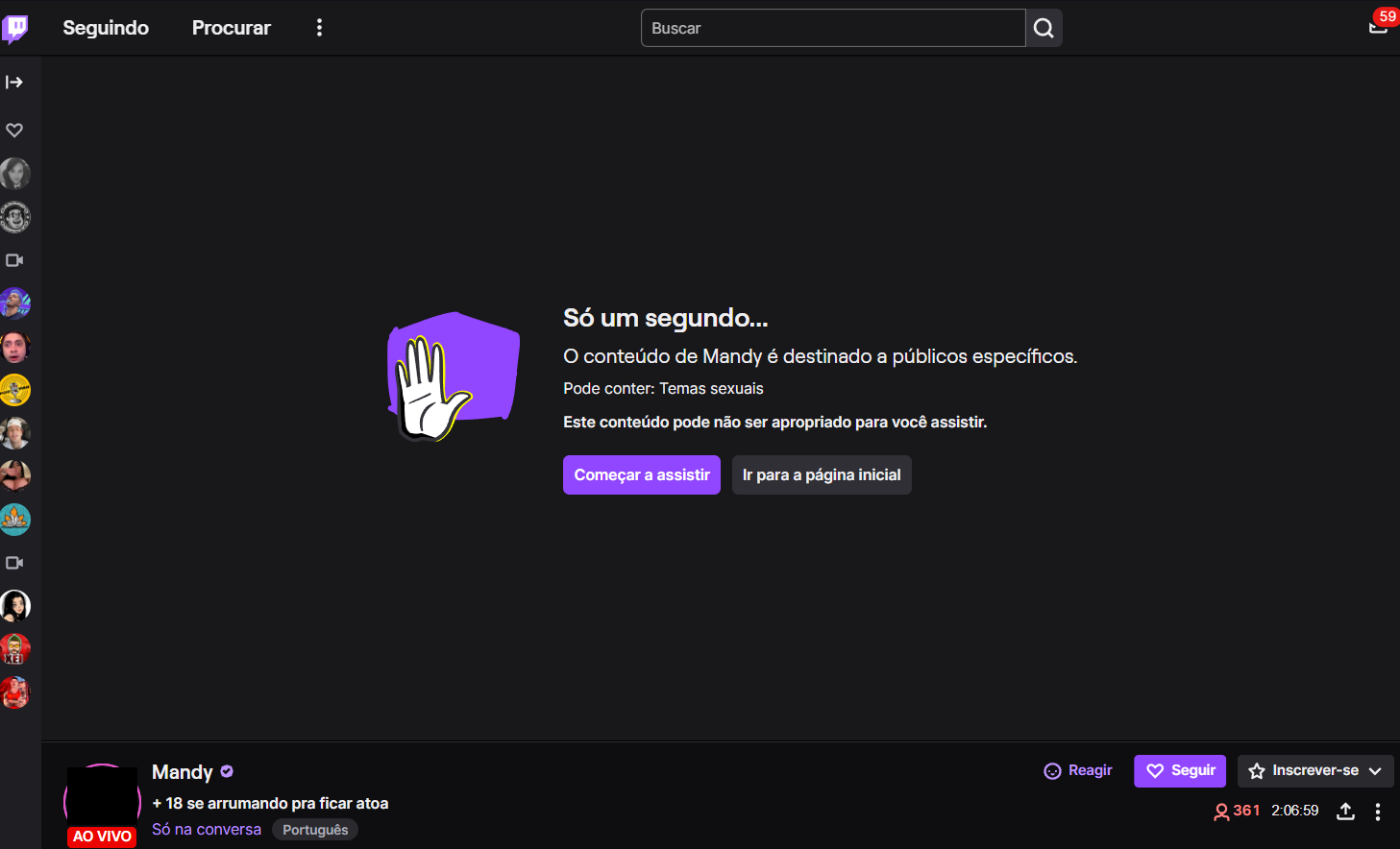This screenshot has height=849, width=1400.
Task: Open sidebar avatar of person in gray tones
Action: coord(14,433)
